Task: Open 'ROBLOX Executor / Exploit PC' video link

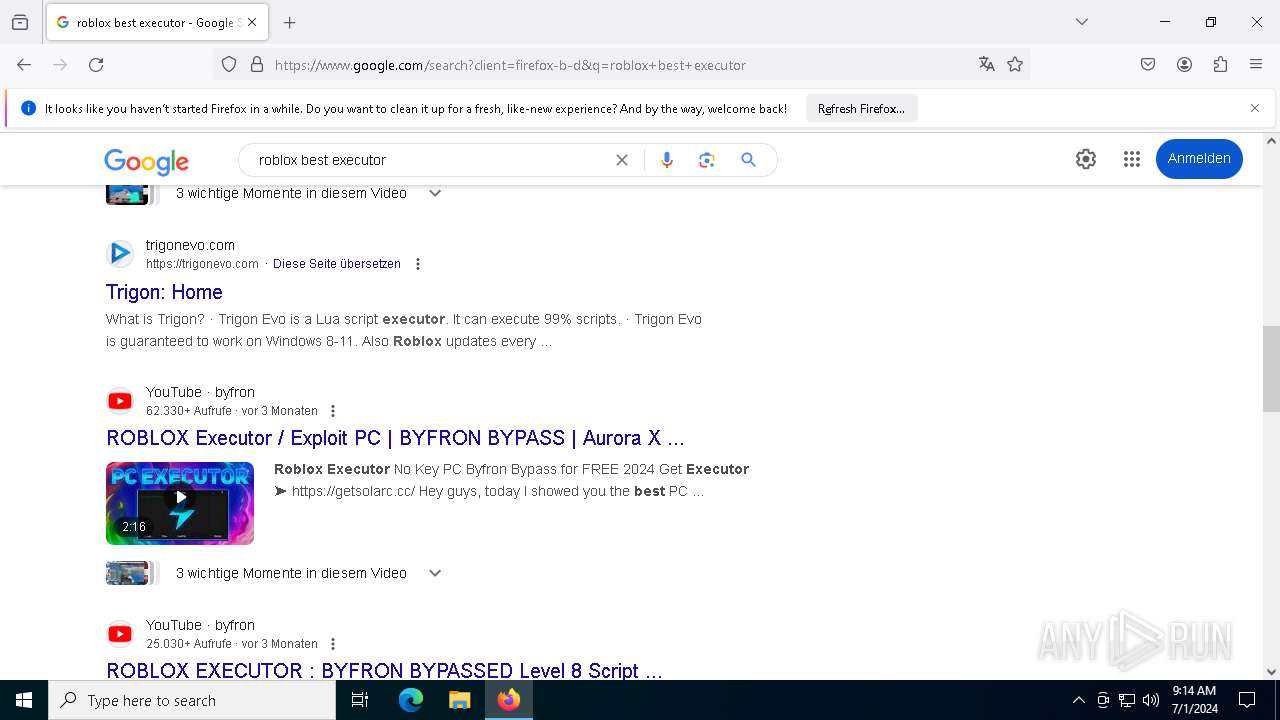Action: tap(395, 438)
